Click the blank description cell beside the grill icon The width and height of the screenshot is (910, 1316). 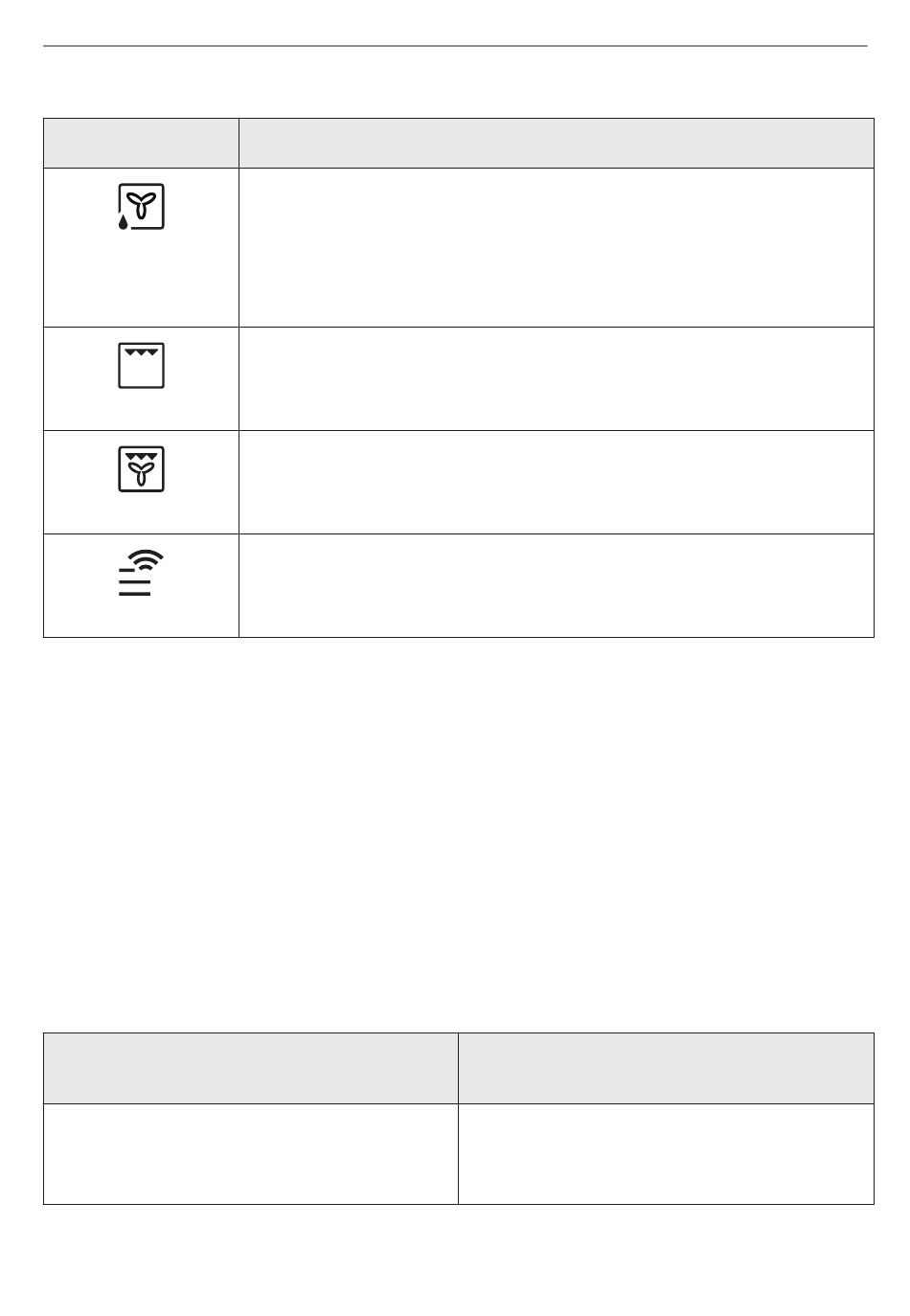click(x=557, y=378)
